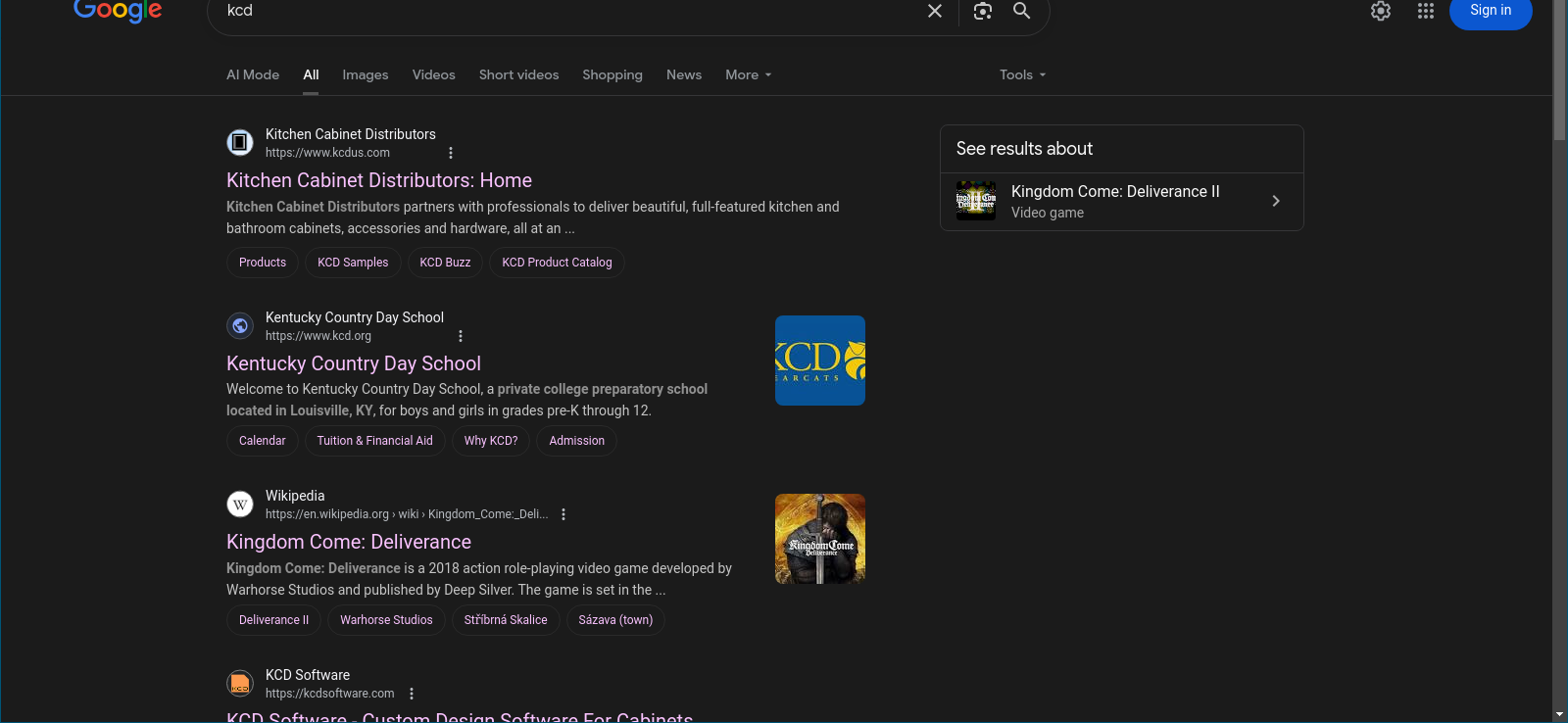Expand the Tools dropdown
The image size is (1568, 723).
tap(1023, 74)
